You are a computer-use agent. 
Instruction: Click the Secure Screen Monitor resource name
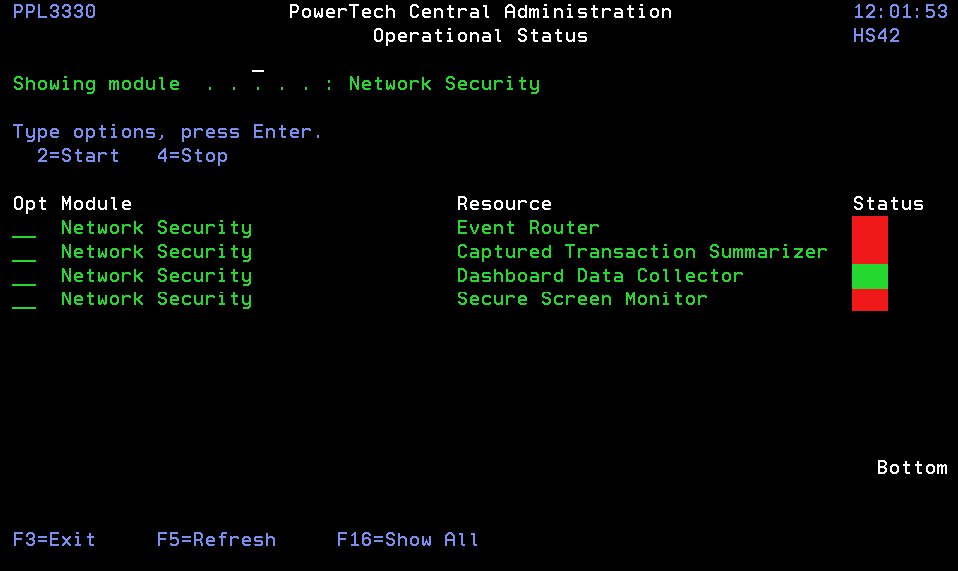click(x=582, y=299)
